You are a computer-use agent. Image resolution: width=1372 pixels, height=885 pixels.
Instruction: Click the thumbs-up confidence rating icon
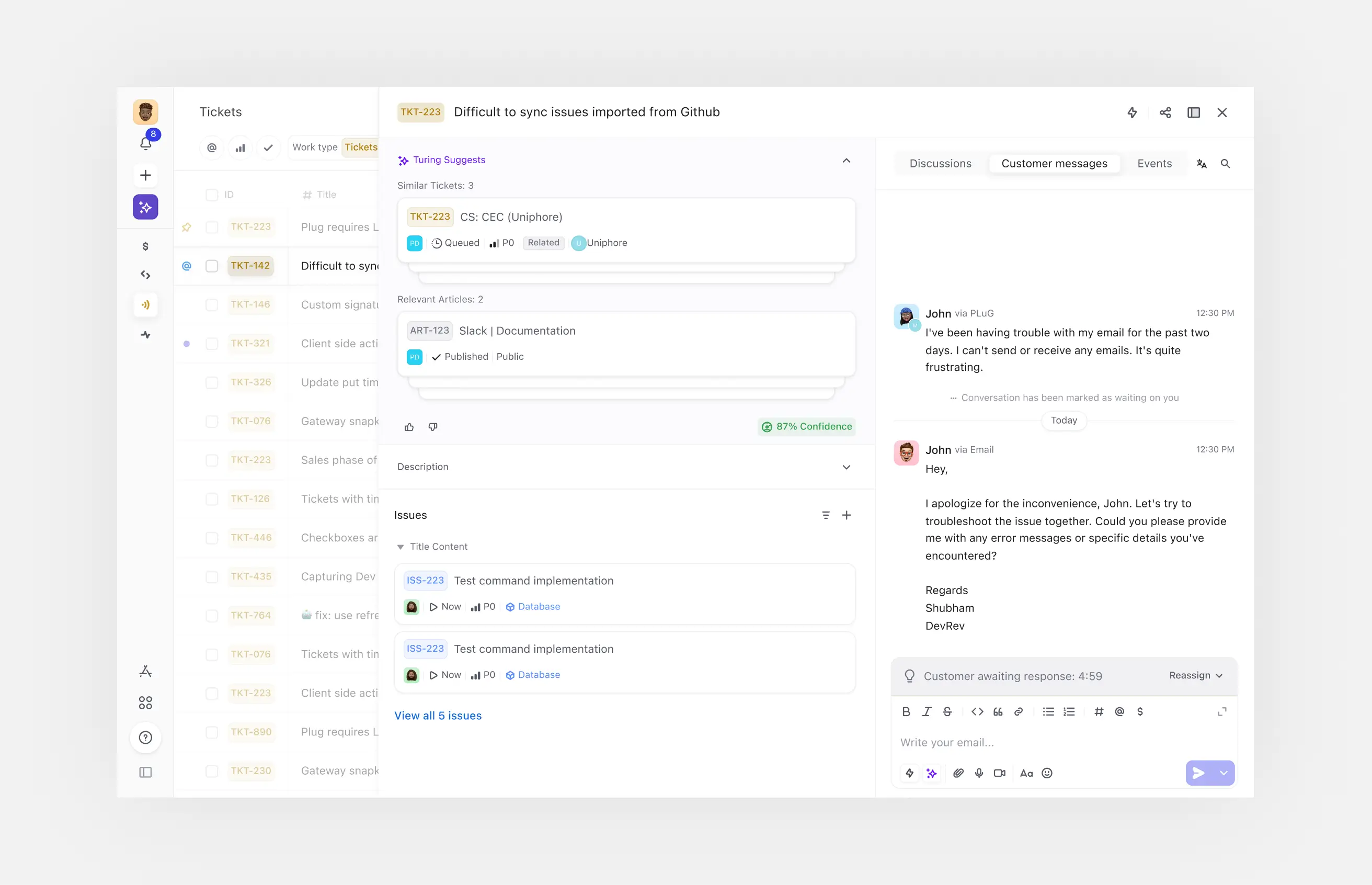pos(411,427)
